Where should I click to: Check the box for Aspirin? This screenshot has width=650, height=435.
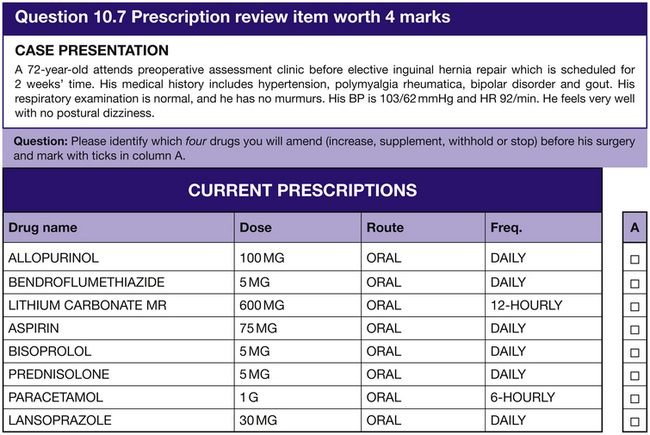click(635, 328)
